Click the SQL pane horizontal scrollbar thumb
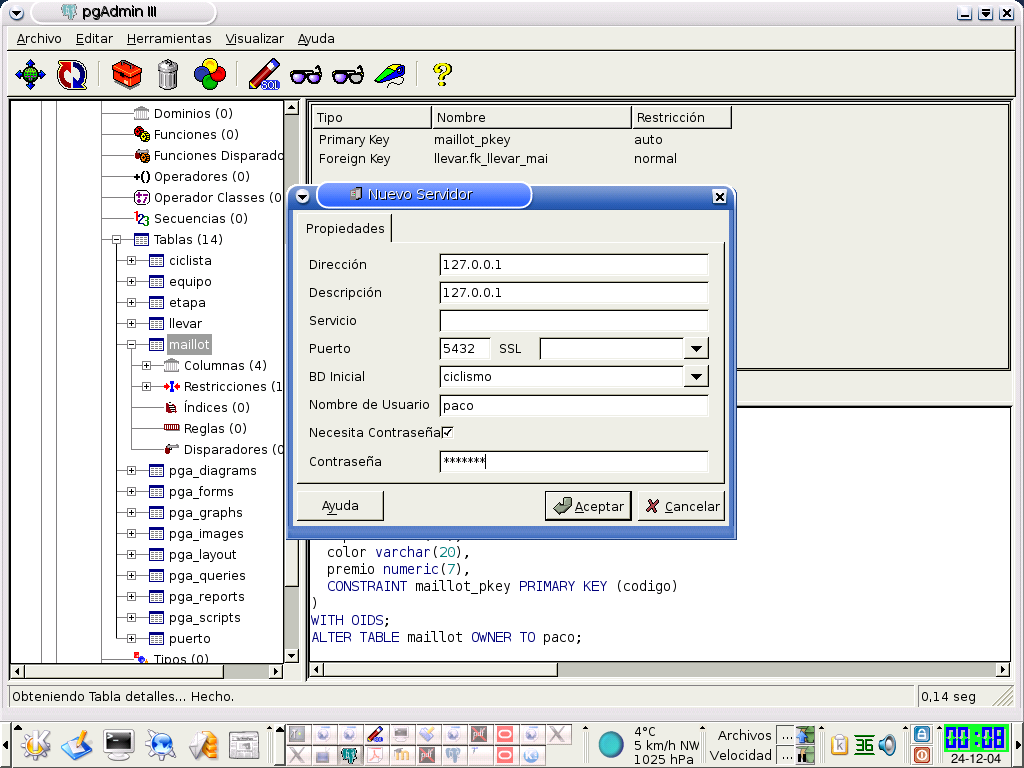Screen dimensions: 1024x768 click(x=441, y=669)
